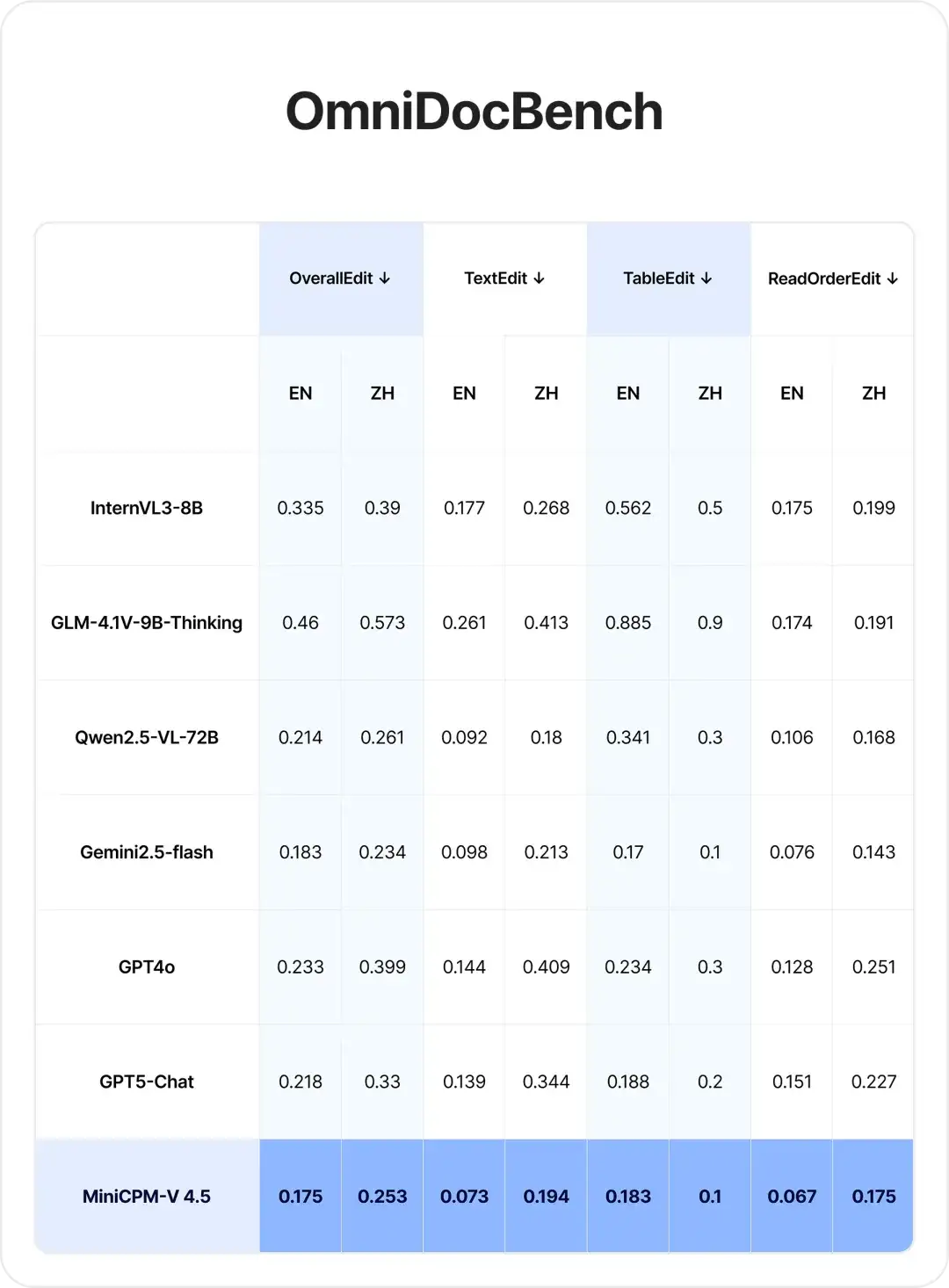Select the OverallEdit column header
The width and height of the screenshot is (949, 1288).
[341, 279]
